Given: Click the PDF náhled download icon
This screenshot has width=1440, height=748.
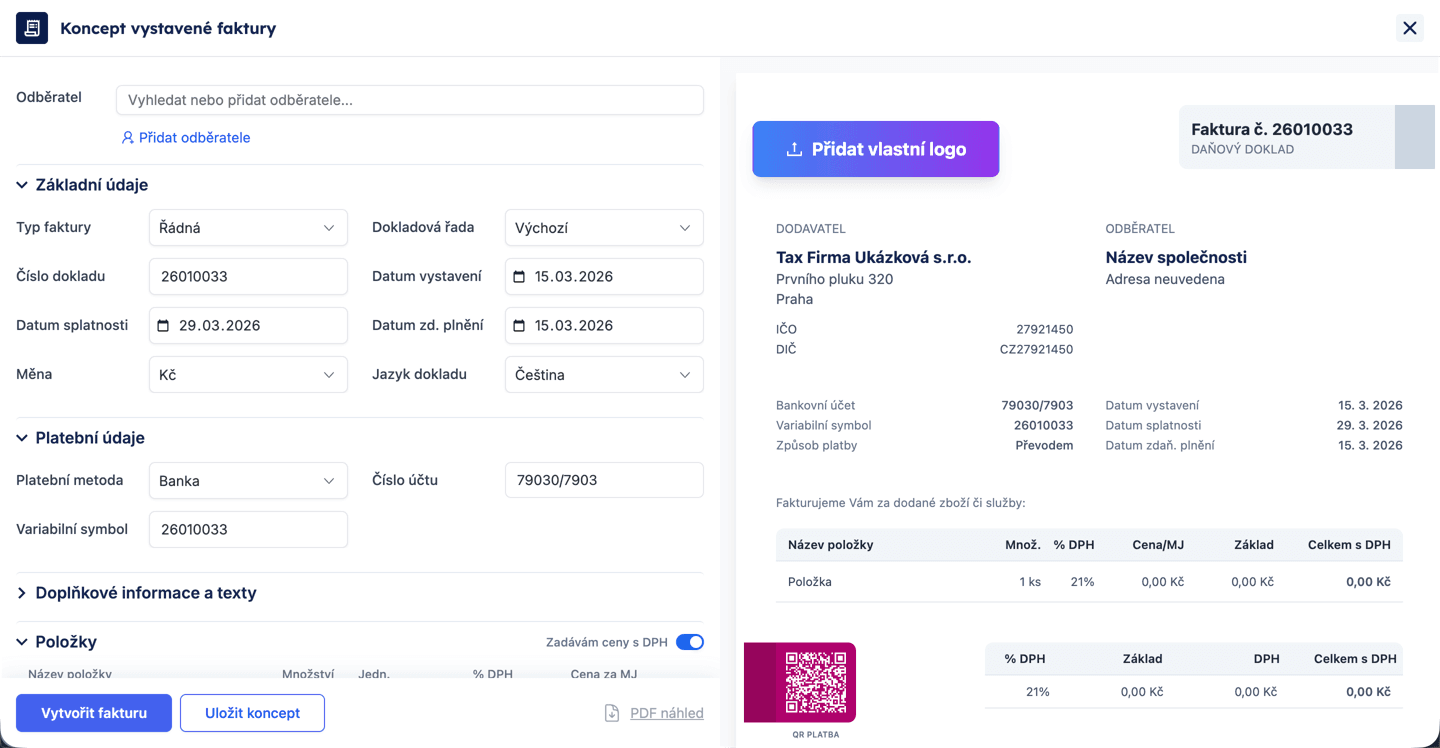Looking at the screenshot, I should [x=612, y=713].
